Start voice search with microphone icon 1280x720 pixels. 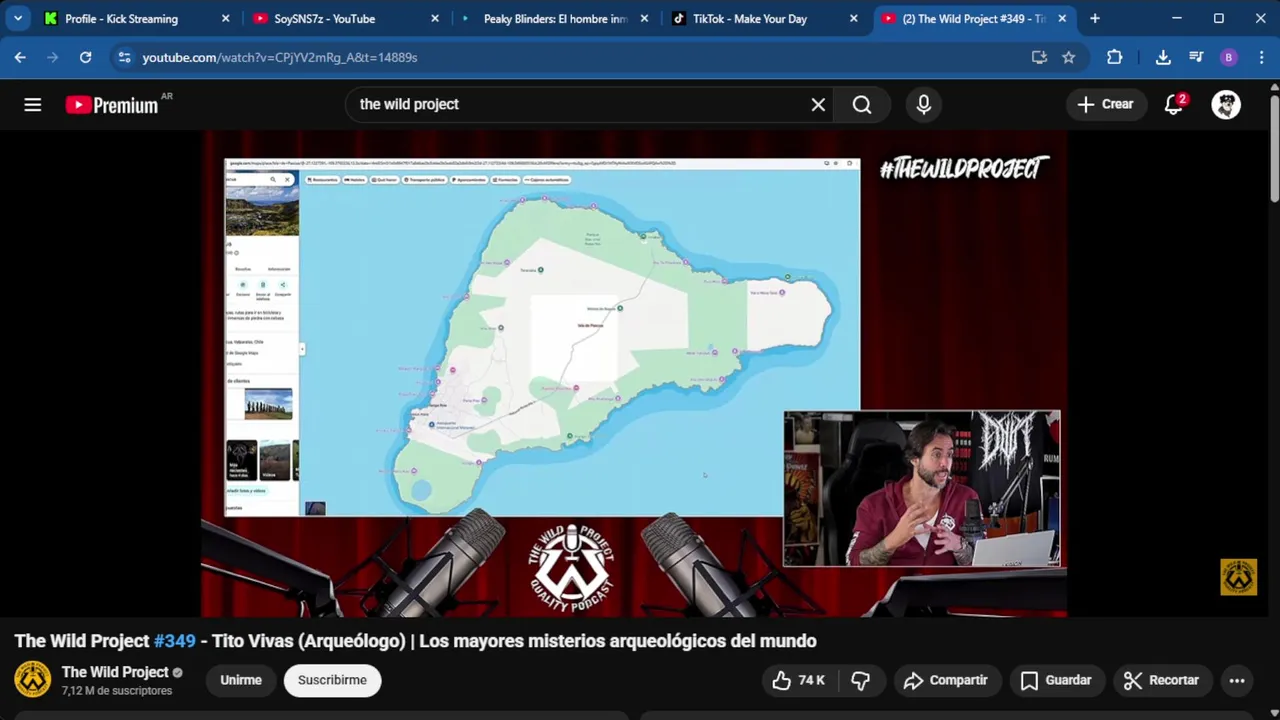(x=924, y=104)
